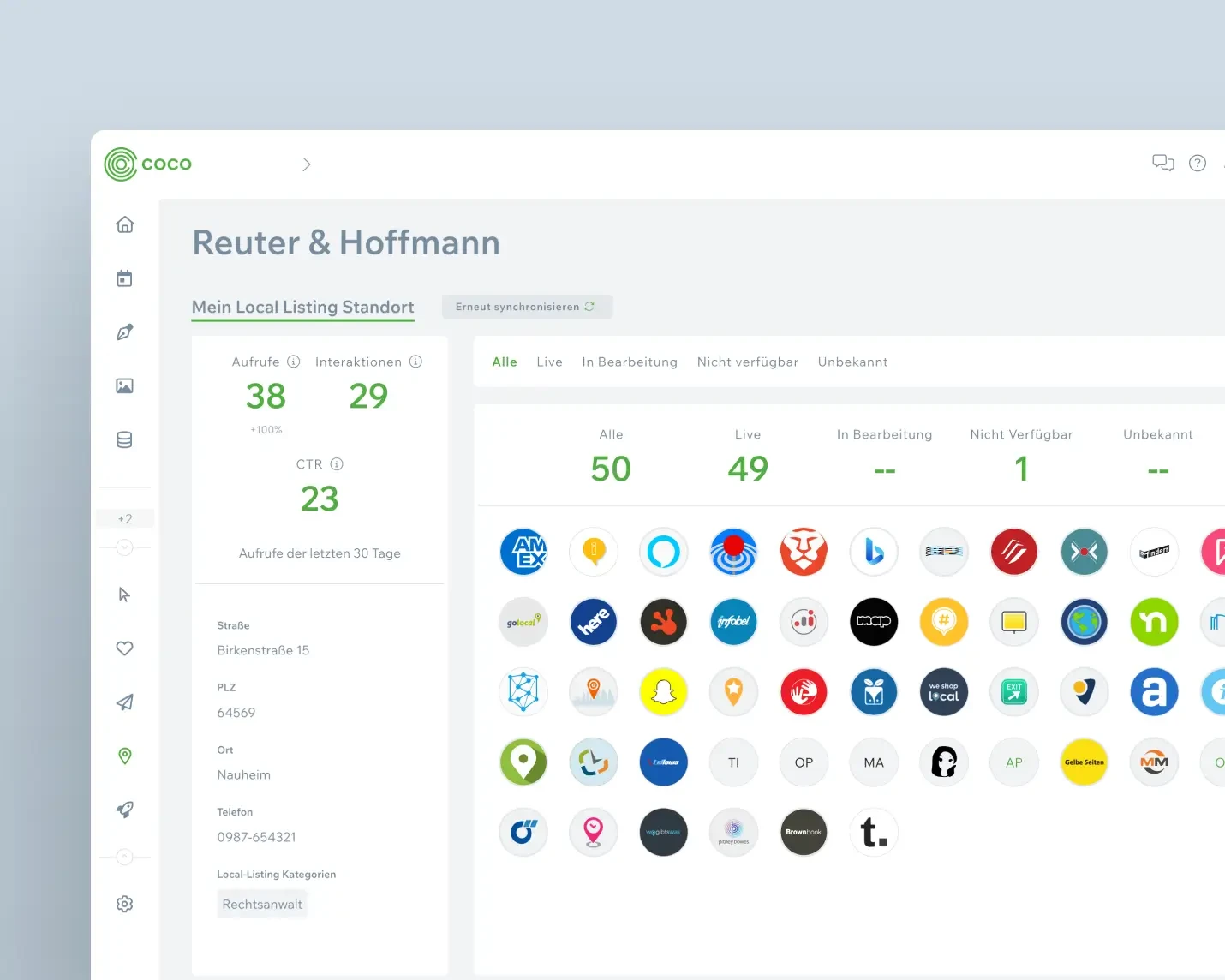Screen dimensions: 1225x980
Task: Open the chat messages icon
Action: pos(1163,163)
